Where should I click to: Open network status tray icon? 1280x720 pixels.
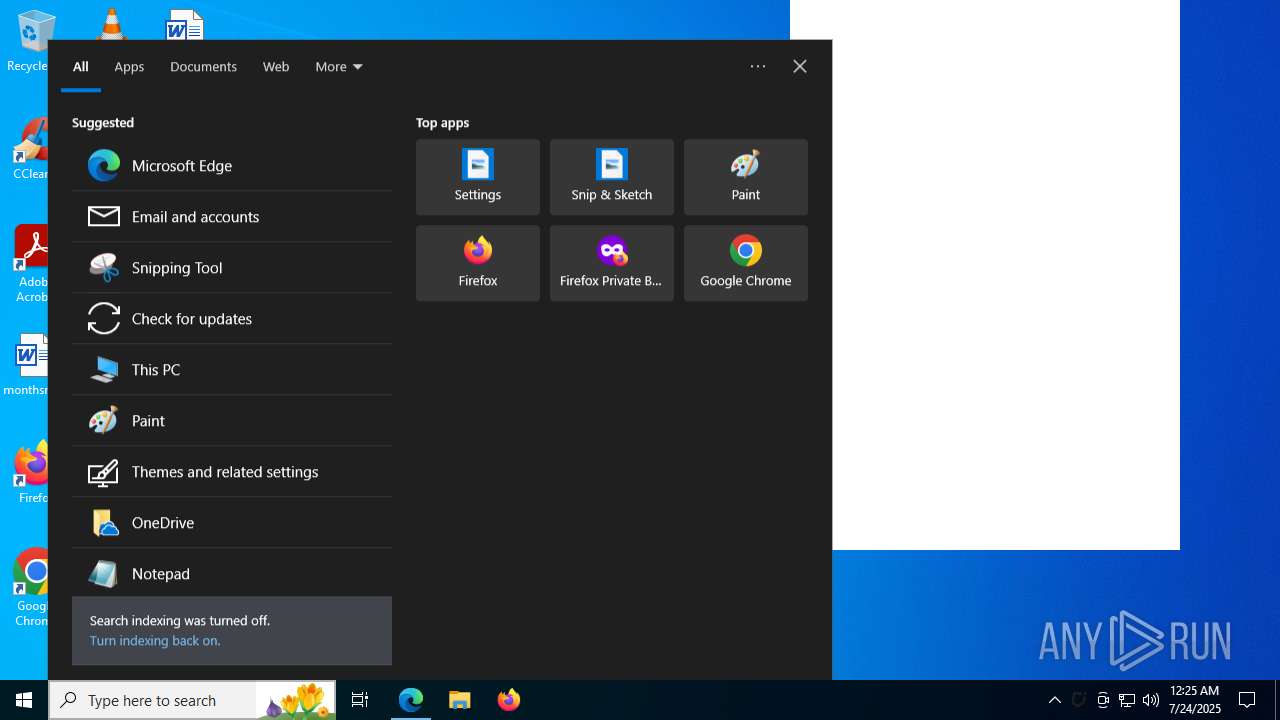[1127, 700]
